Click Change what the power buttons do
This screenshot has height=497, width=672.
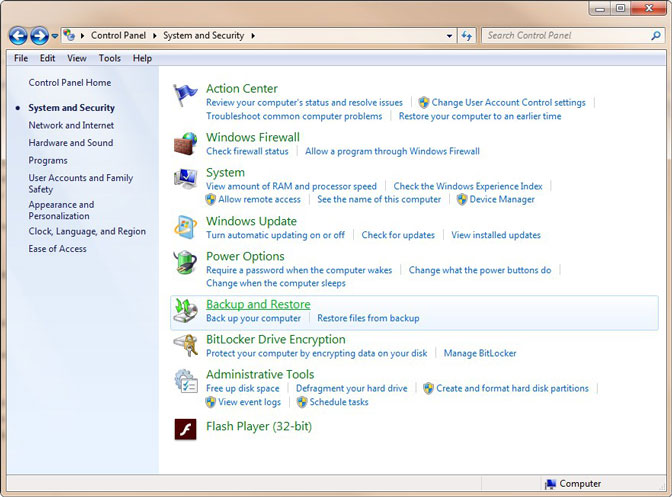[x=480, y=270]
